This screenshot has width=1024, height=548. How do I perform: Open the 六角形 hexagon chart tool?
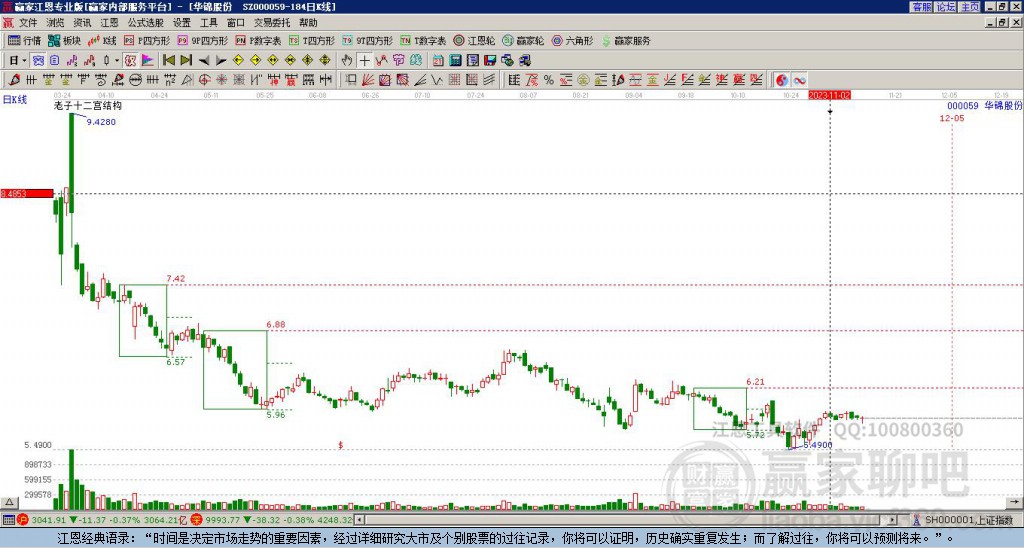coord(571,41)
